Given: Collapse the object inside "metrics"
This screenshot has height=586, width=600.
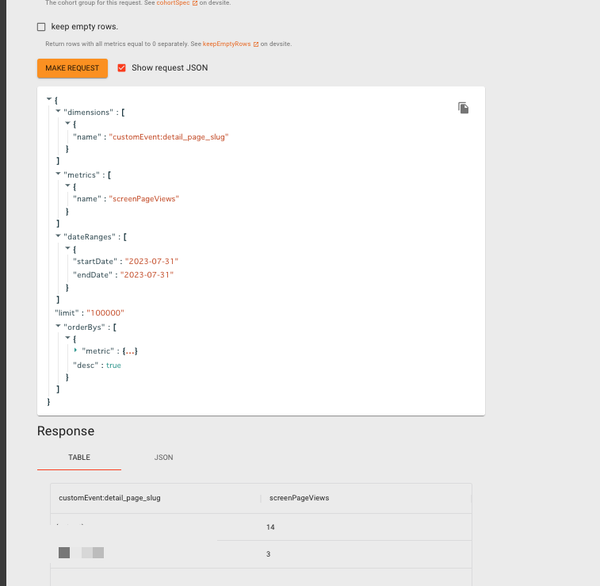Looking at the screenshot, I should 67,185.
